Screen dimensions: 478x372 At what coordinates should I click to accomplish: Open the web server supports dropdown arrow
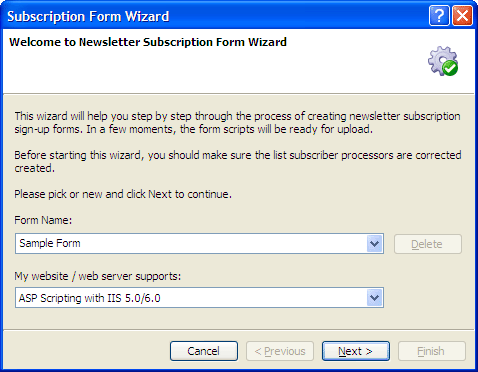[375, 298]
